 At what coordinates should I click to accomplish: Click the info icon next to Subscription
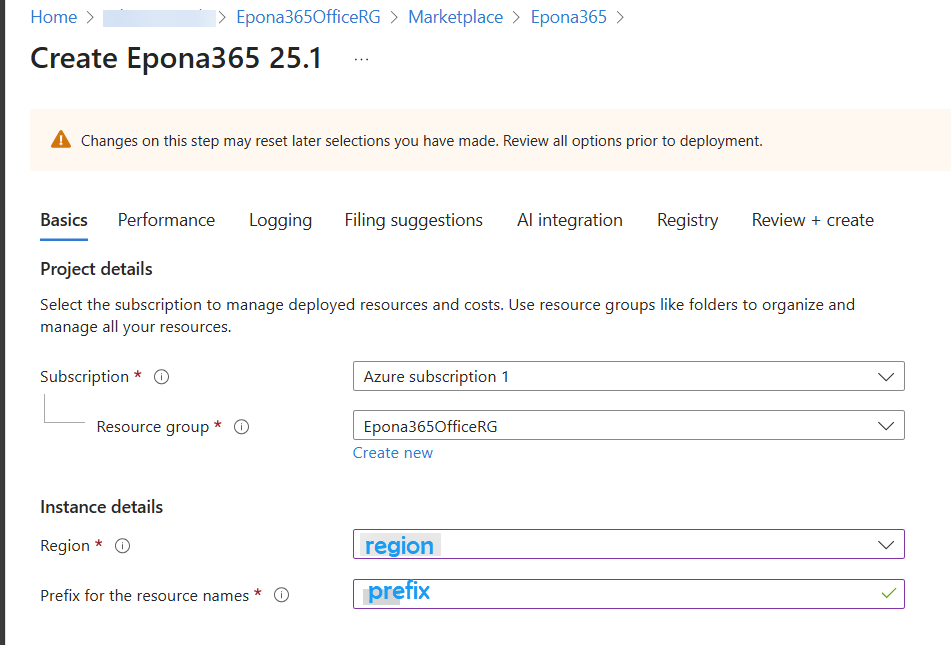pos(162,377)
